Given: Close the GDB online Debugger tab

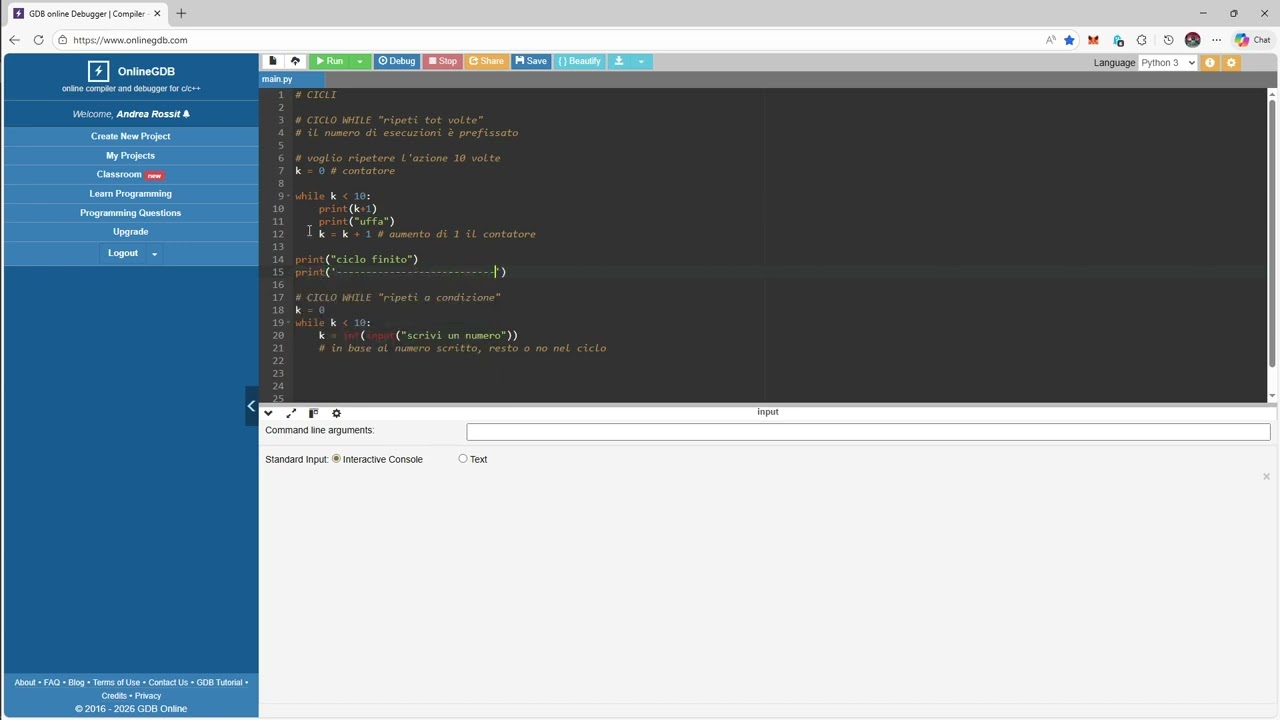Looking at the screenshot, I should [157, 13].
